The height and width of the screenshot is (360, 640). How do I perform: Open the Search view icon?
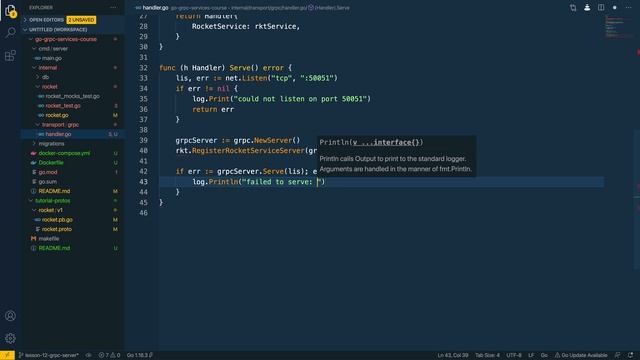coord(10,33)
